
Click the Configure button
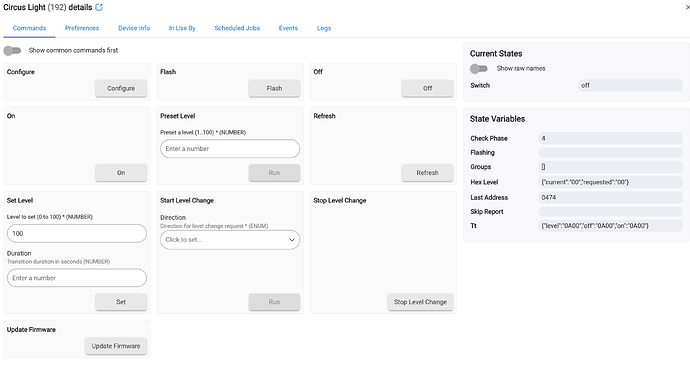tap(121, 88)
